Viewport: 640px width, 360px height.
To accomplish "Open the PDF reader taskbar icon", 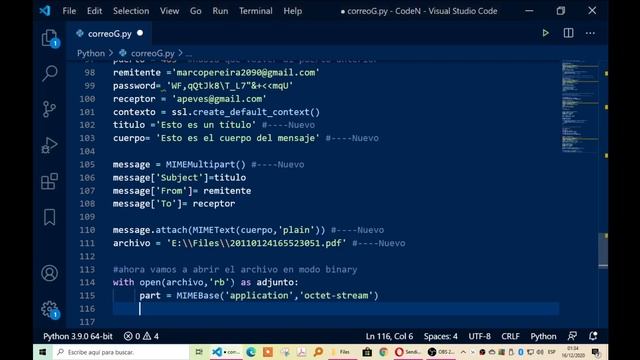I will (302, 352).
